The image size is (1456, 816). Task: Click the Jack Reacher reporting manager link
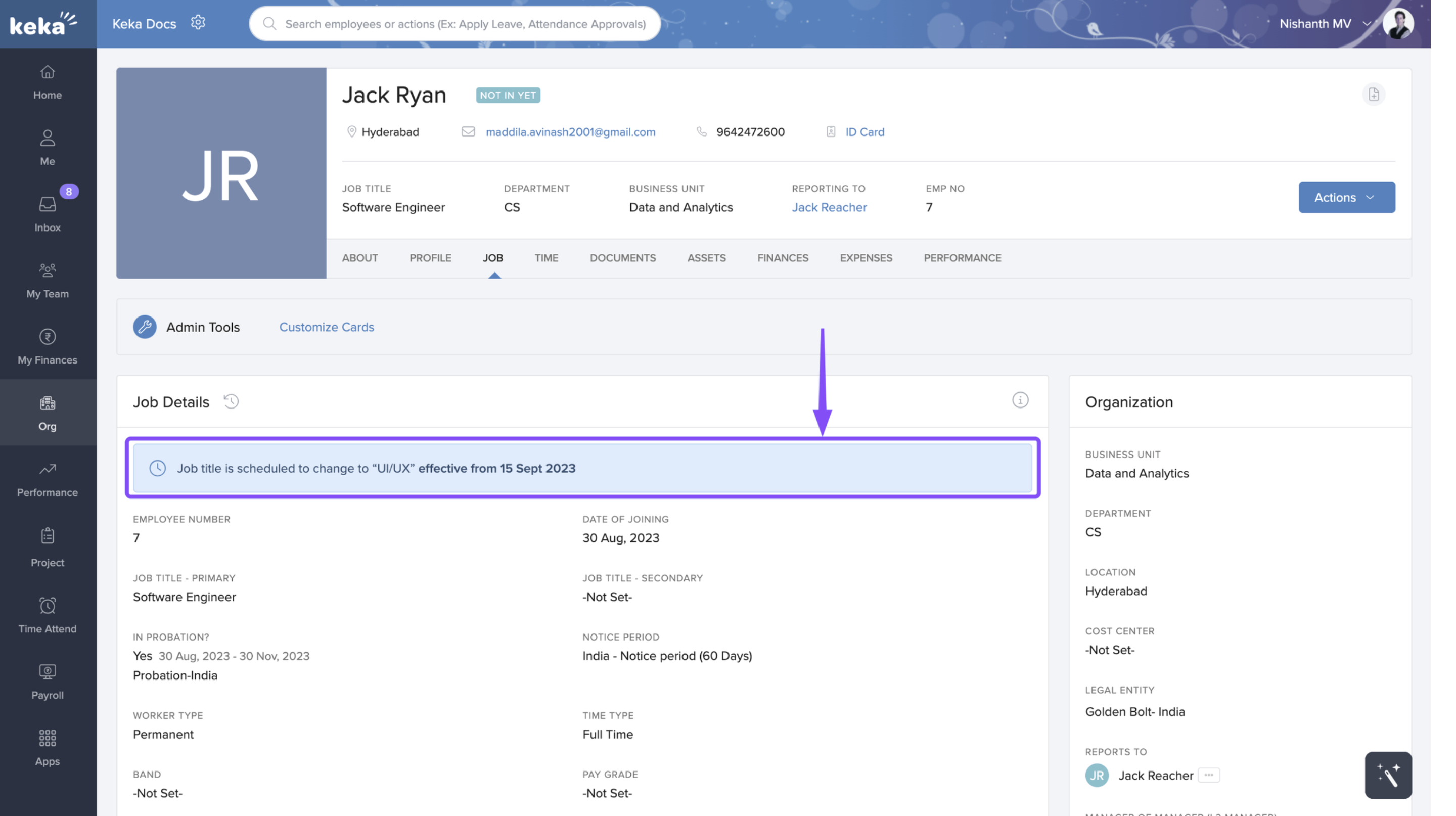(x=829, y=207)
